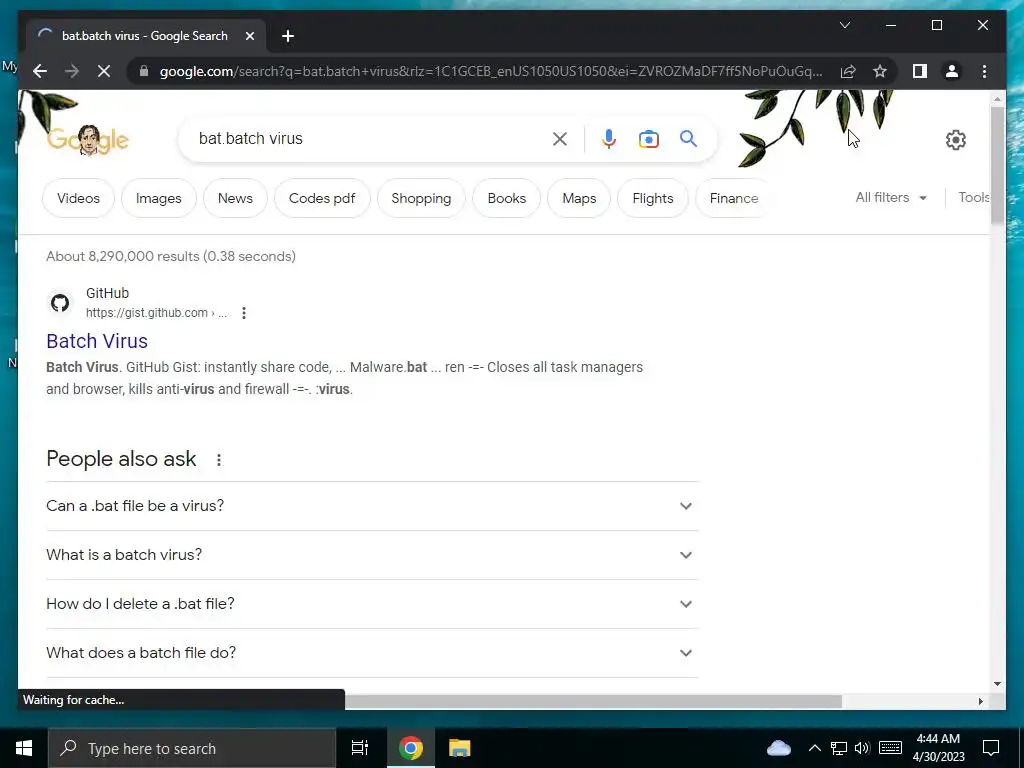Click the Google doodle logo
This screenshot has height=768, width=1024.
[88, 140]
